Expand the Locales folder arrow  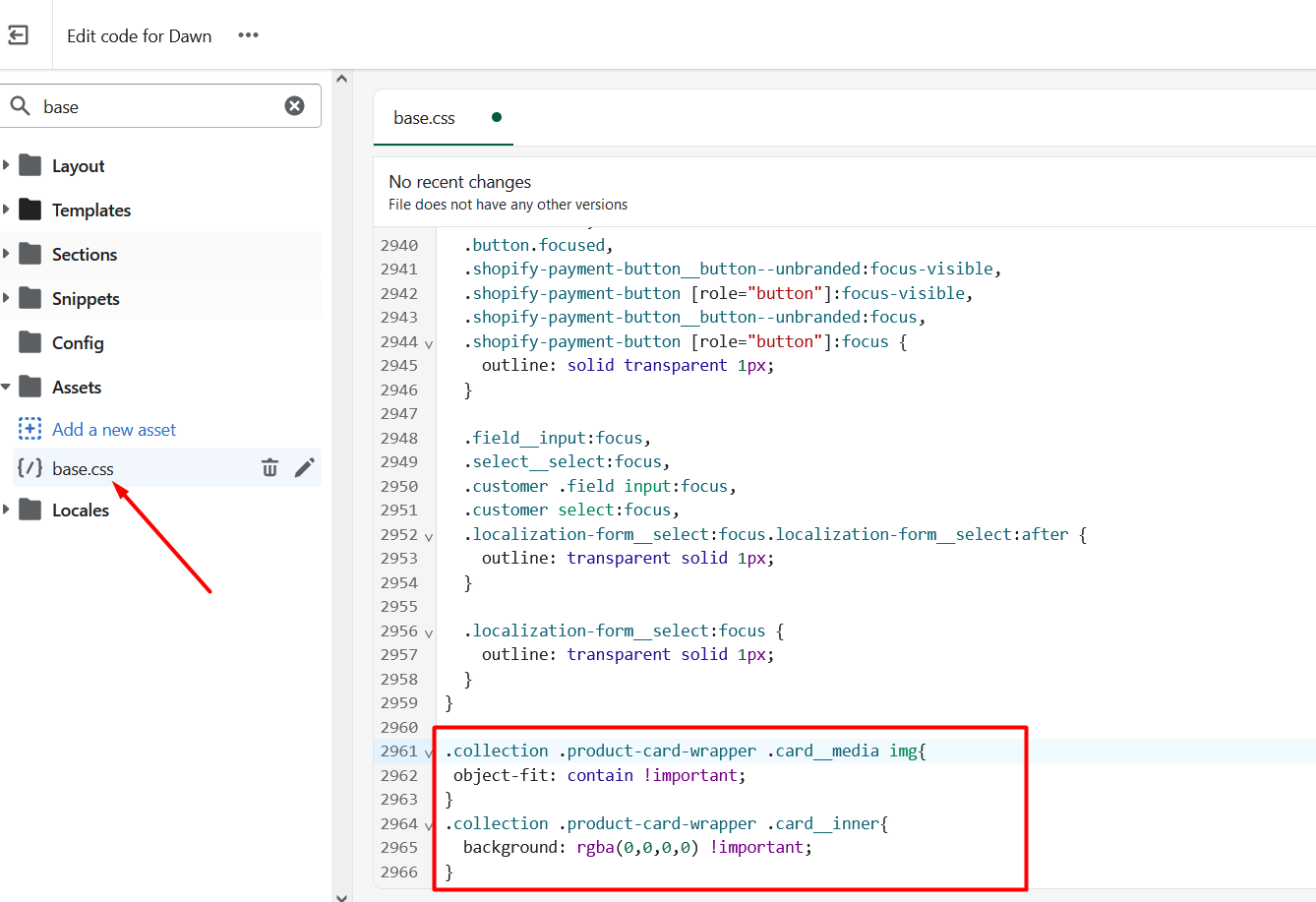[6, 510]
